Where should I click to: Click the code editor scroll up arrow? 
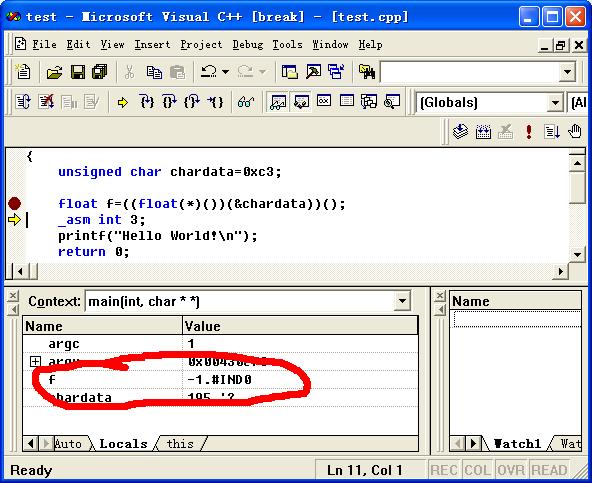pos(577,163)
